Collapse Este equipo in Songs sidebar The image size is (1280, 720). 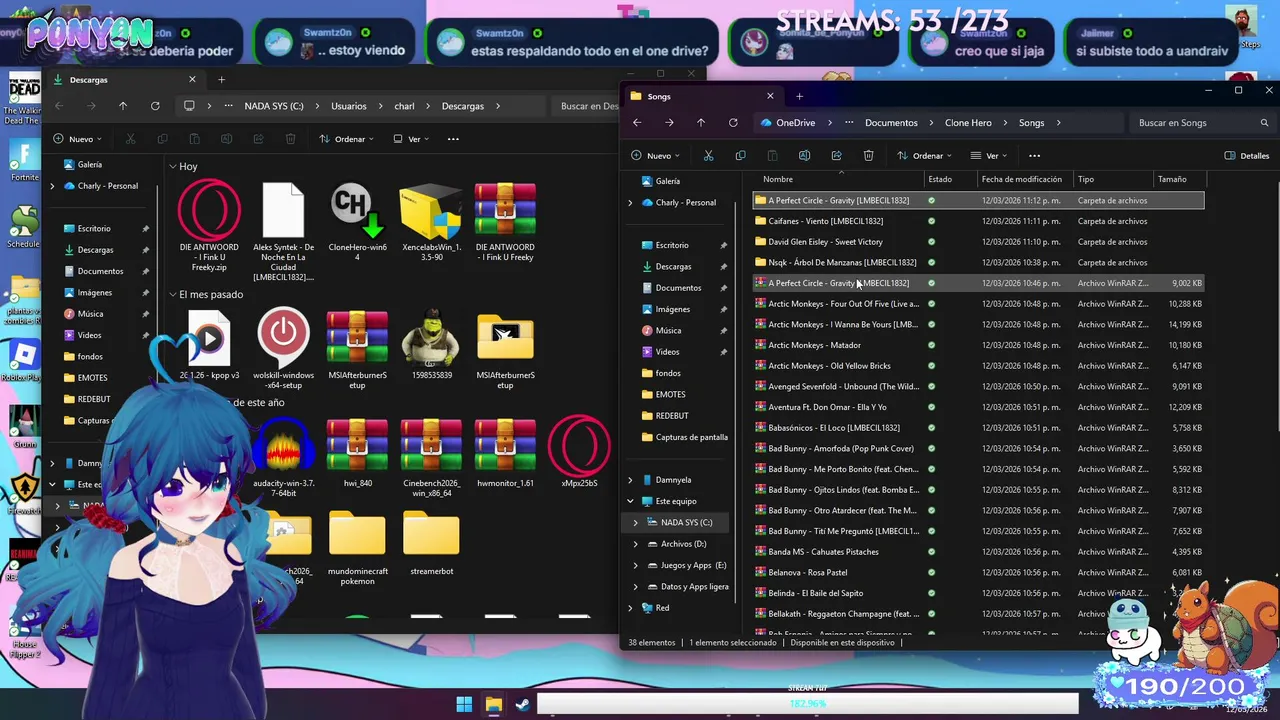[630, 501]
